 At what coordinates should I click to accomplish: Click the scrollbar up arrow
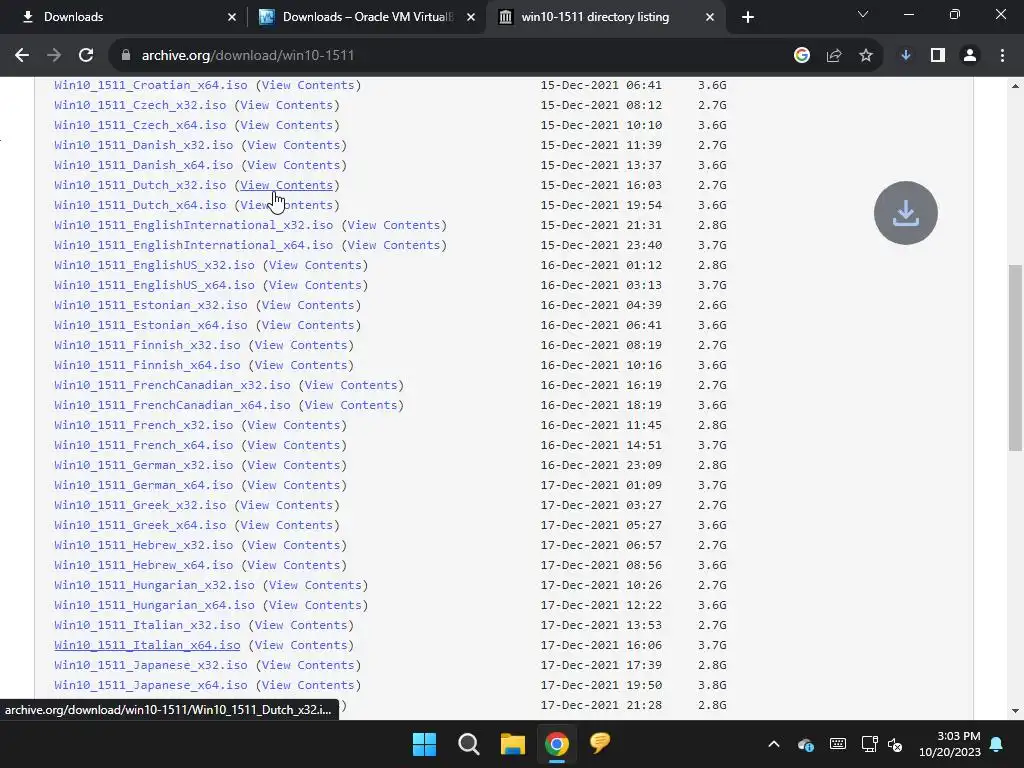coord(1015,86)
